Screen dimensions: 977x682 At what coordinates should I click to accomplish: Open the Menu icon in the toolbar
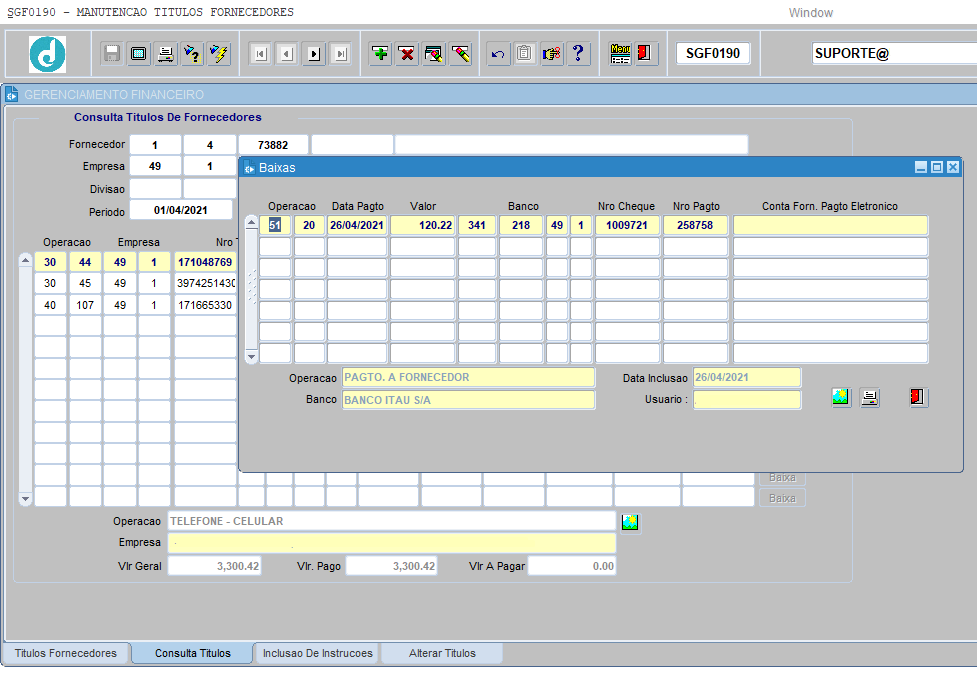tap(620, 54)
